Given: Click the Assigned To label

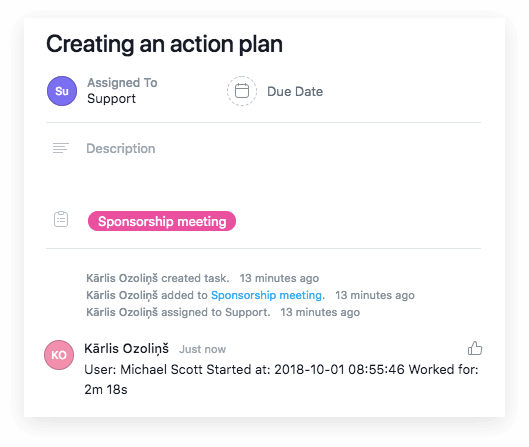Looking at the screenshot, I should click(122, 83).
